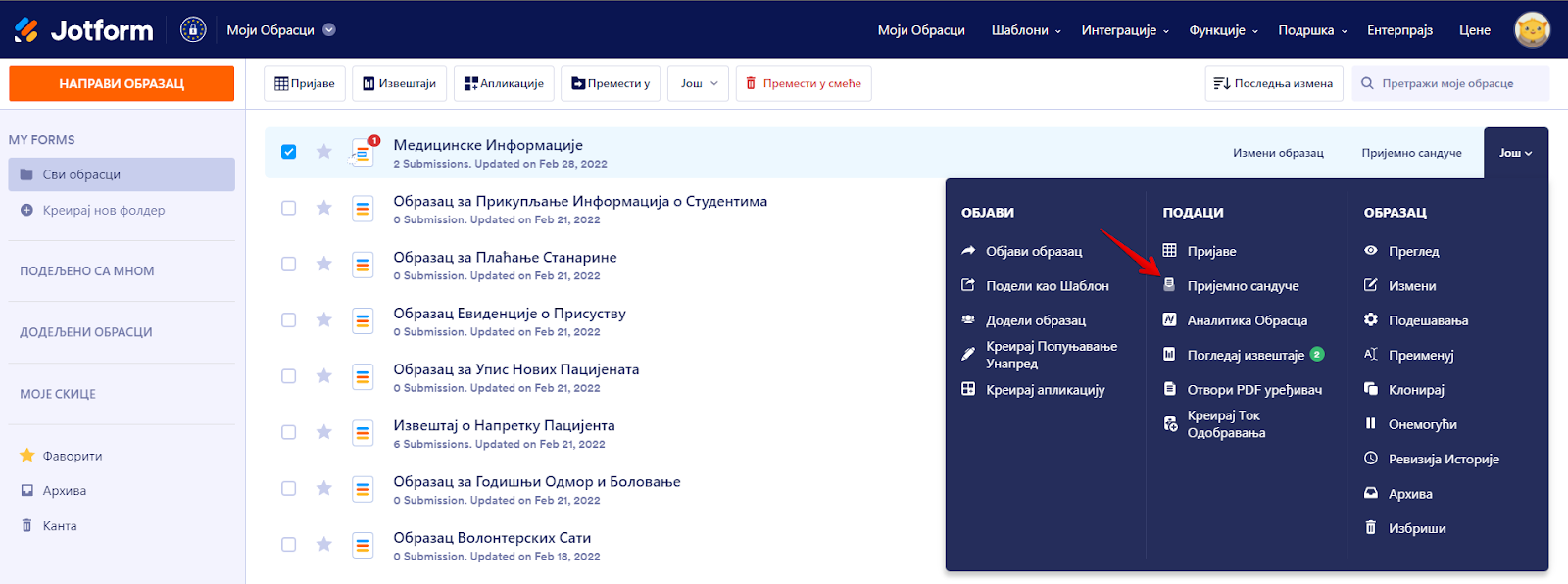The width and height of the screenshot is (1568, 584).
Task: Click the Избриши trash icon in menu
Action: point(1371,527)
